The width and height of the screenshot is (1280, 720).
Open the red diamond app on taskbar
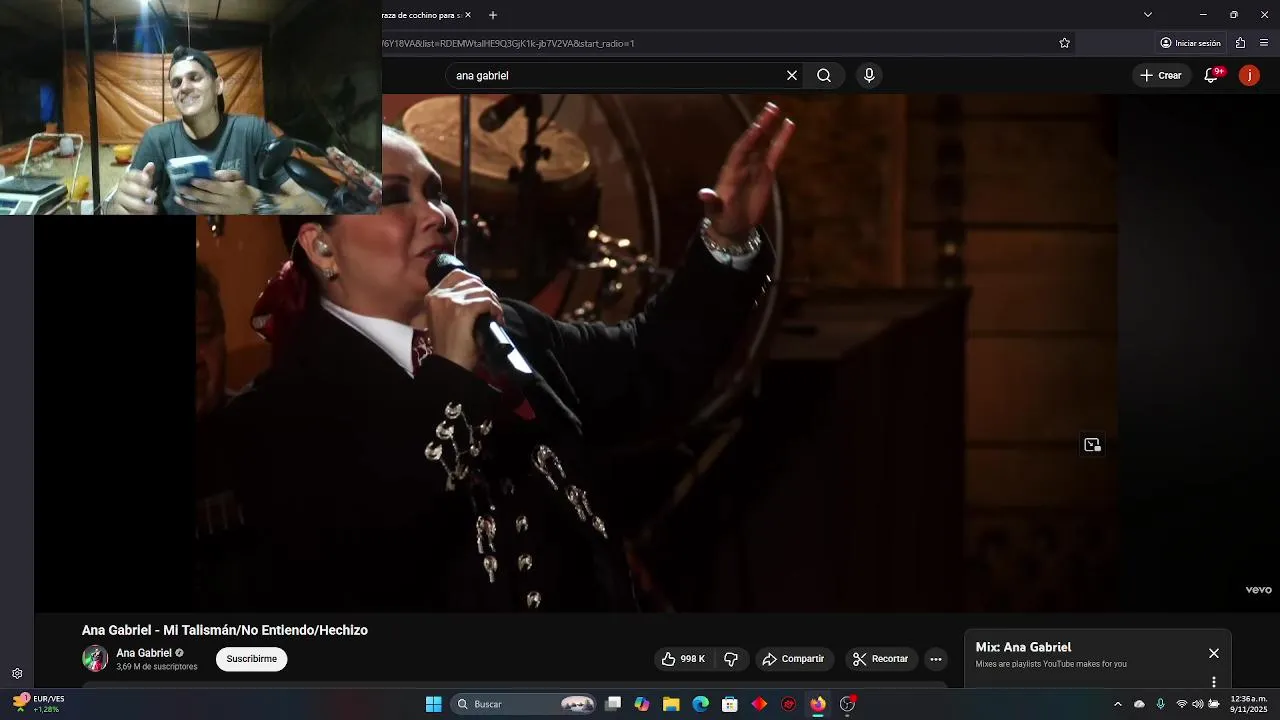759,704
